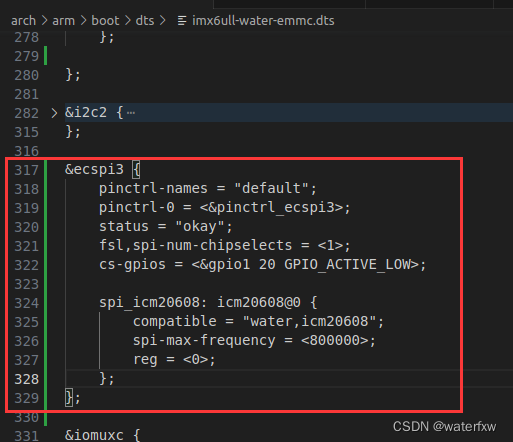Viewport: 513px width, 442px height.
Task: Click the 'dts' breadcrumb segment
Action: (x=145, y=21)
